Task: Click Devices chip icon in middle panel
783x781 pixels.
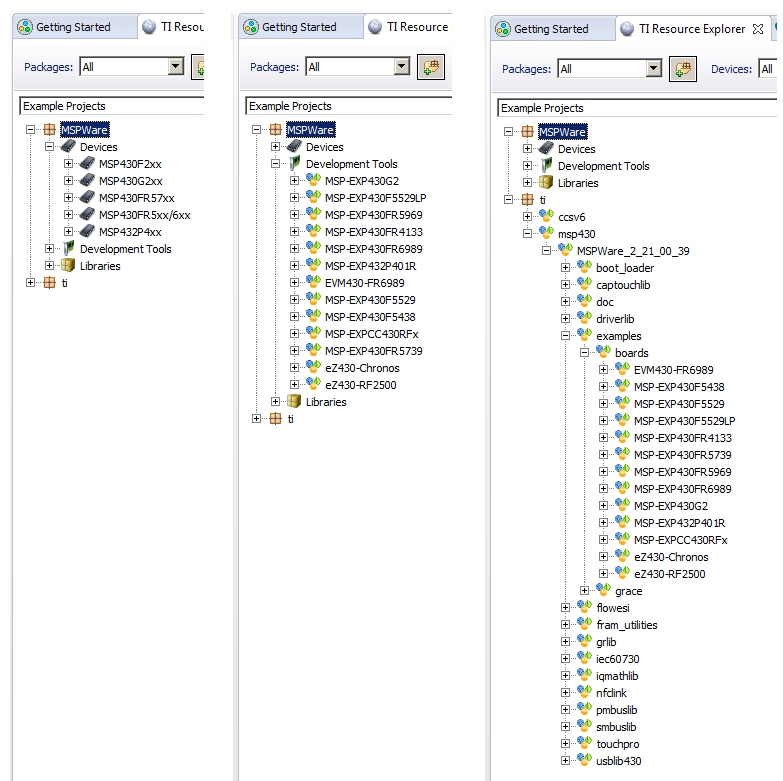Action: 294,146
